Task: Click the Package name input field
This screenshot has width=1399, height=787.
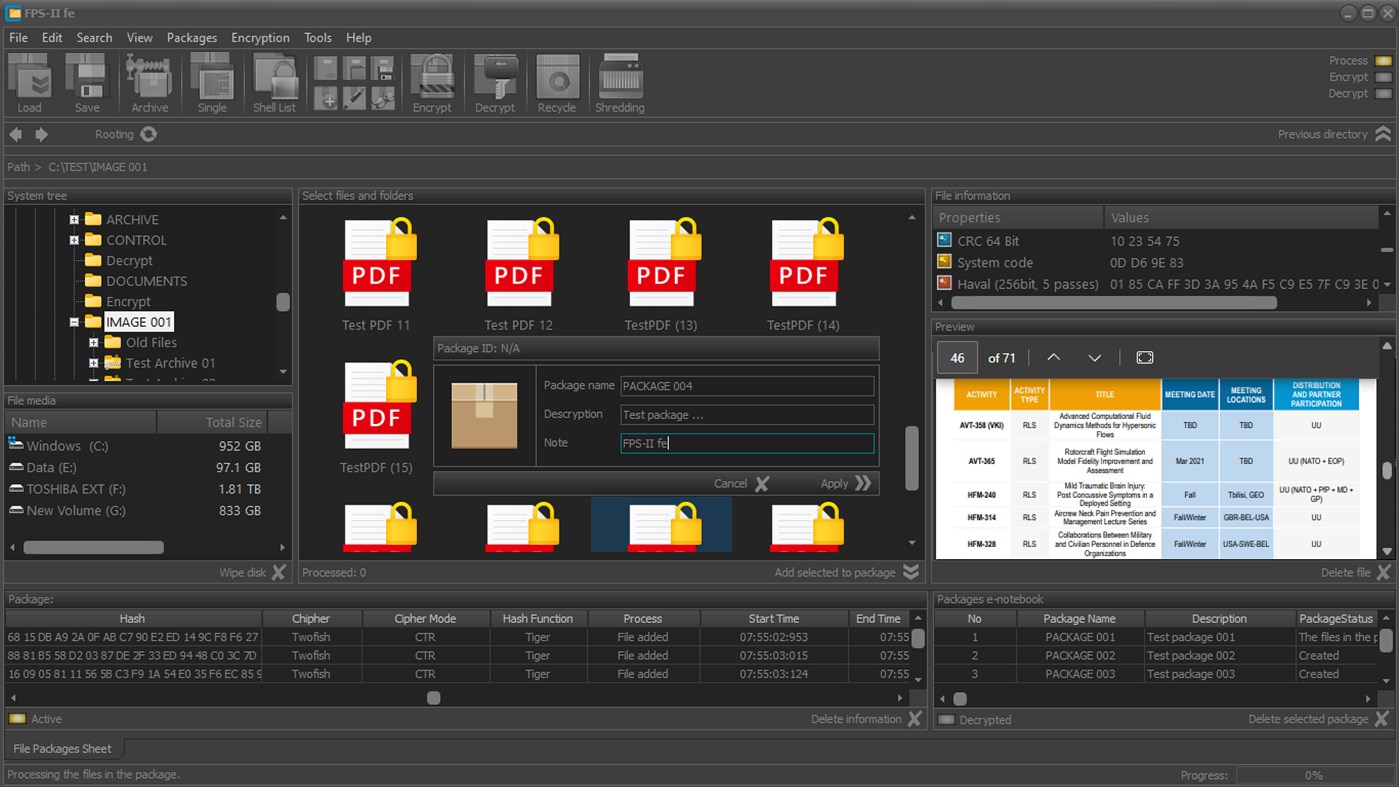Action: (x=746, y=385)
